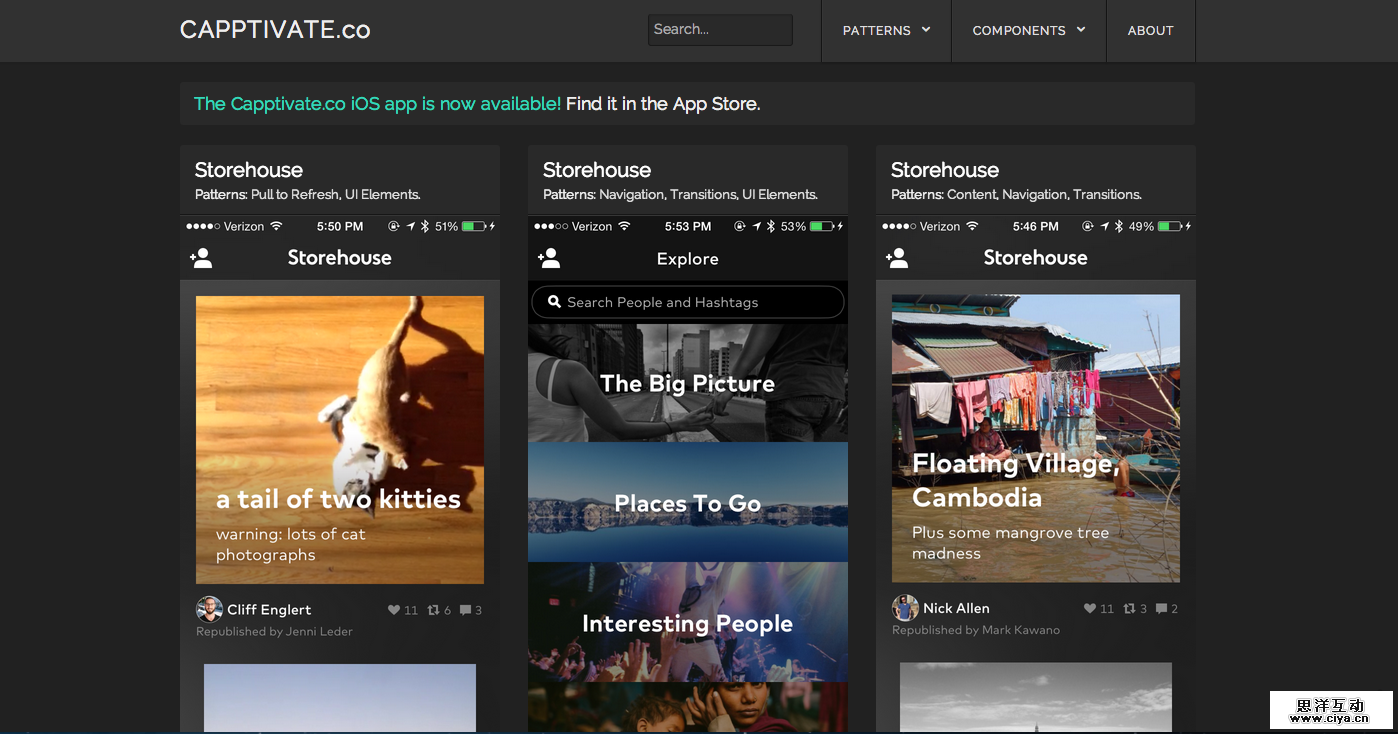Click add-user icon in third Storehouse screen
This screenshot has width=1398, height=734.
(x=897, y=258)
